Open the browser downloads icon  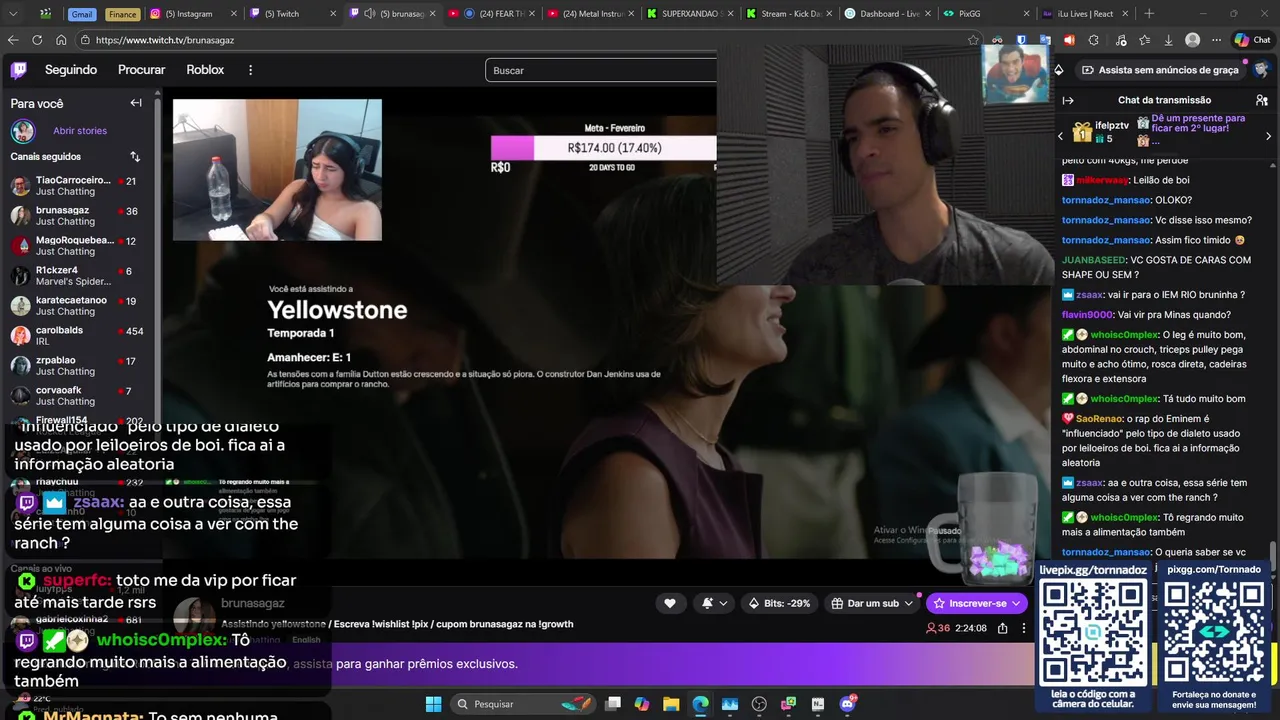[x=1168, y=40]
